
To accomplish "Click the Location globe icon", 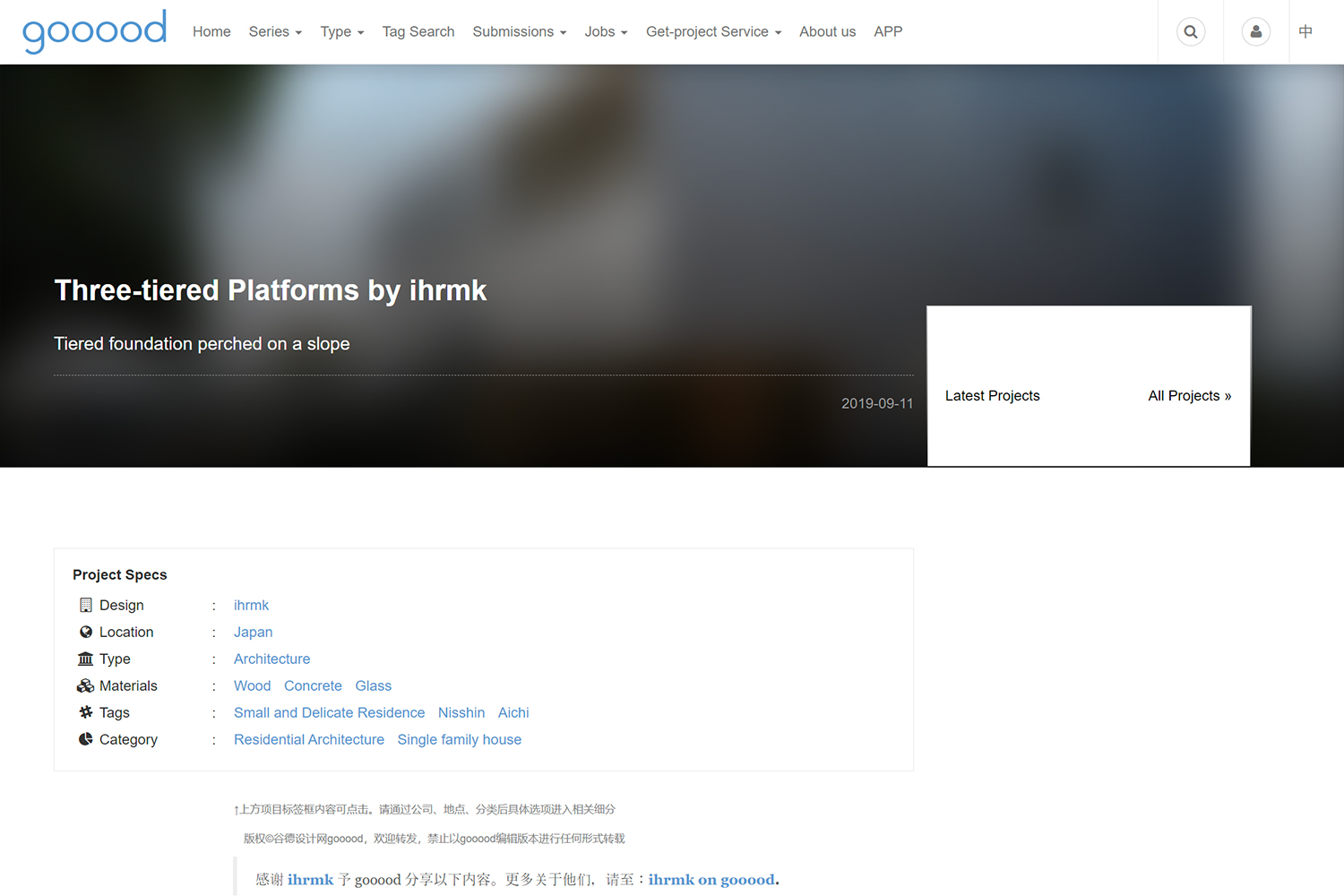I will click(x=86, y=633).
